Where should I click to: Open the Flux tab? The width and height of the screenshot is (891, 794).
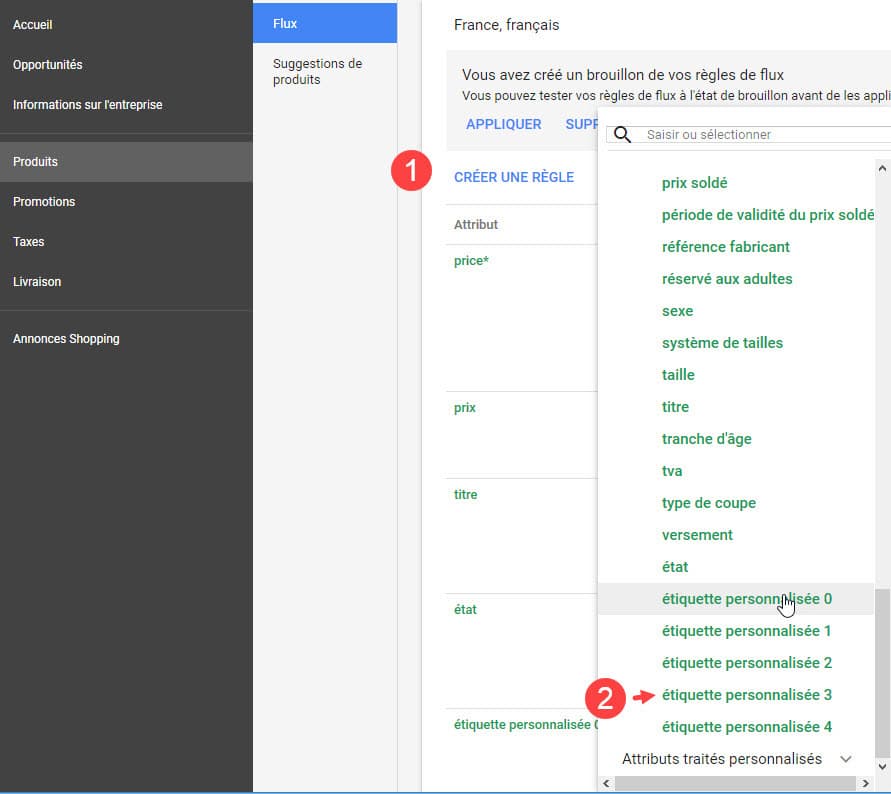pyautogui.click(x=324, y=23)
